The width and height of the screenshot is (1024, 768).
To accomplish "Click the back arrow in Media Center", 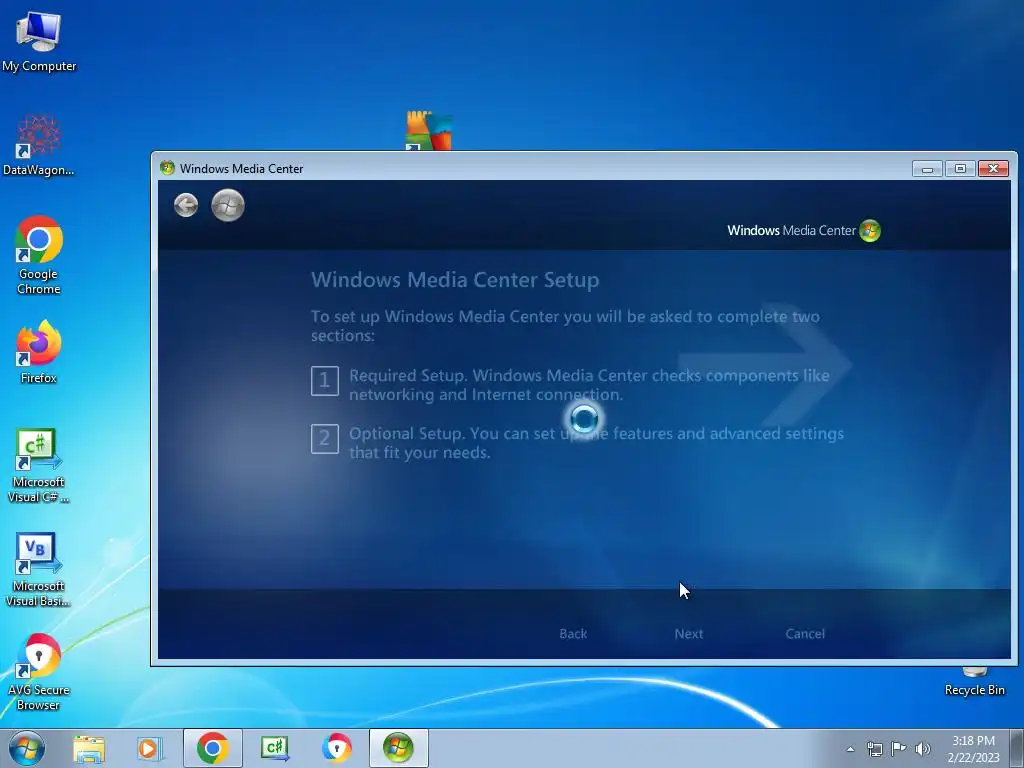I will click(186, 205).
